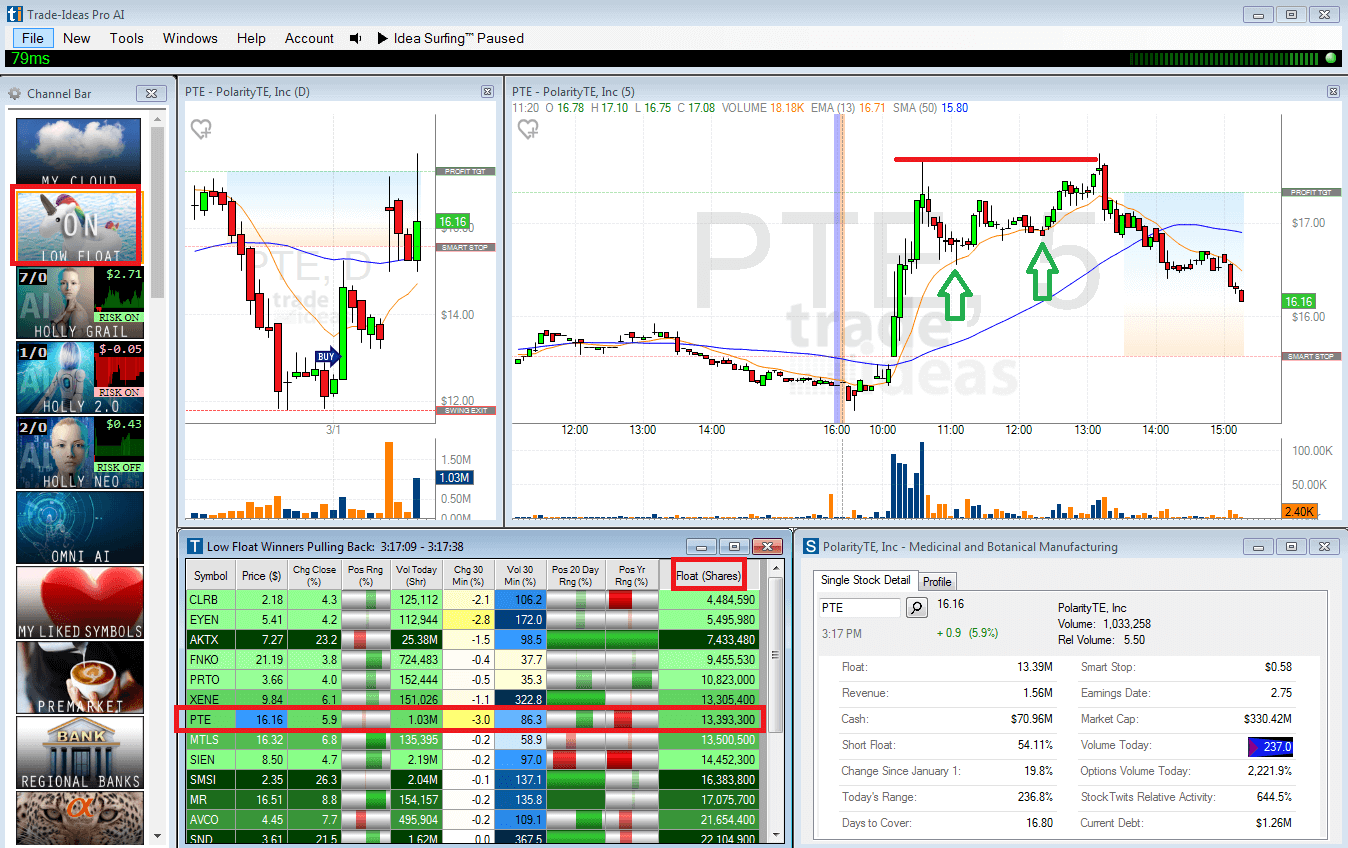Click the Channel Bar scroll down arrow
This screenshot has width=1348, height=848.
click(x=157, y=834)
